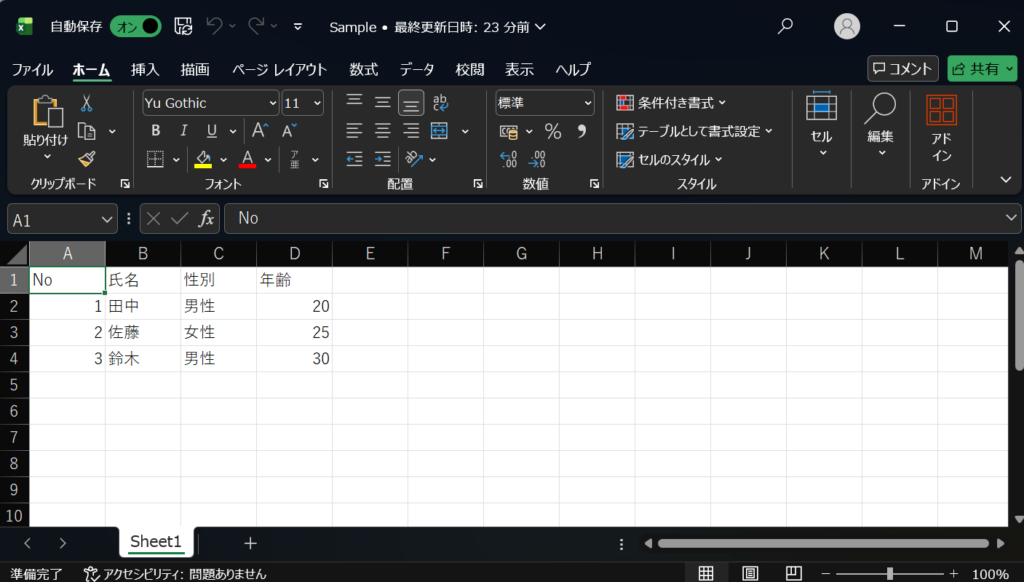The height and width of the screenshot is (582, 1024).
Task: Open the Editing (編集) button
Action: tap(880, 124)
